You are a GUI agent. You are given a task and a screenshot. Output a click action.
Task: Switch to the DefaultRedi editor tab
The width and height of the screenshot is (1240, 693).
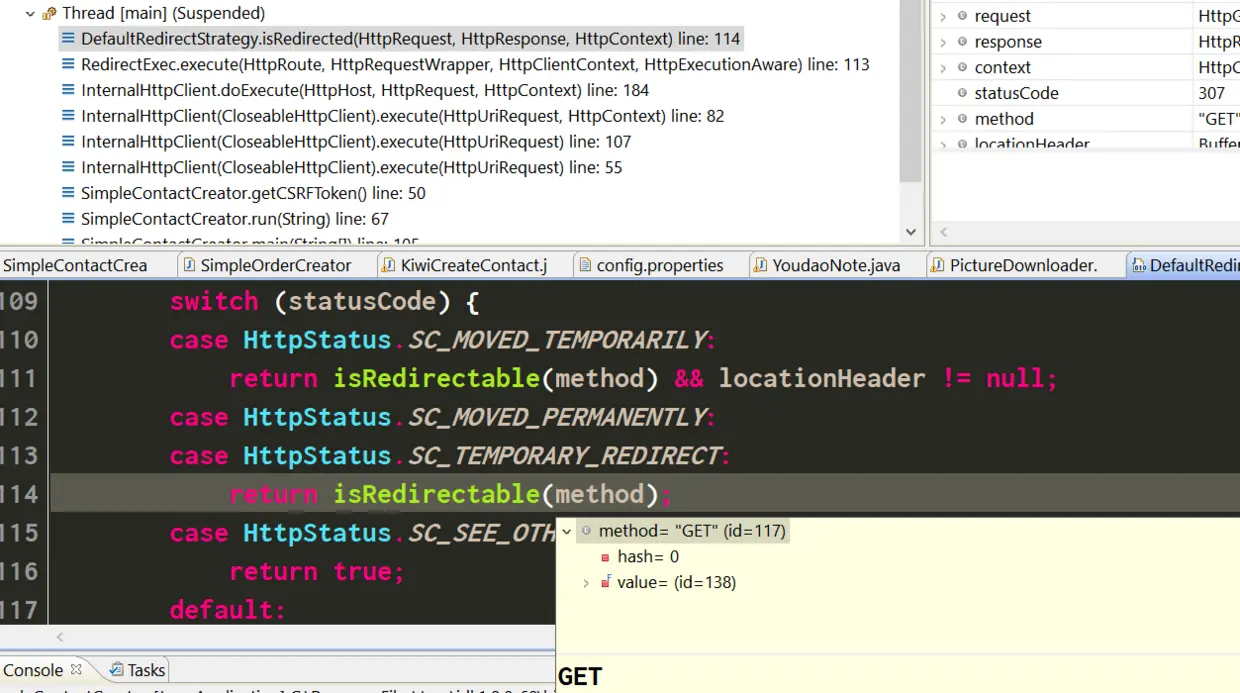(1183, 265)
